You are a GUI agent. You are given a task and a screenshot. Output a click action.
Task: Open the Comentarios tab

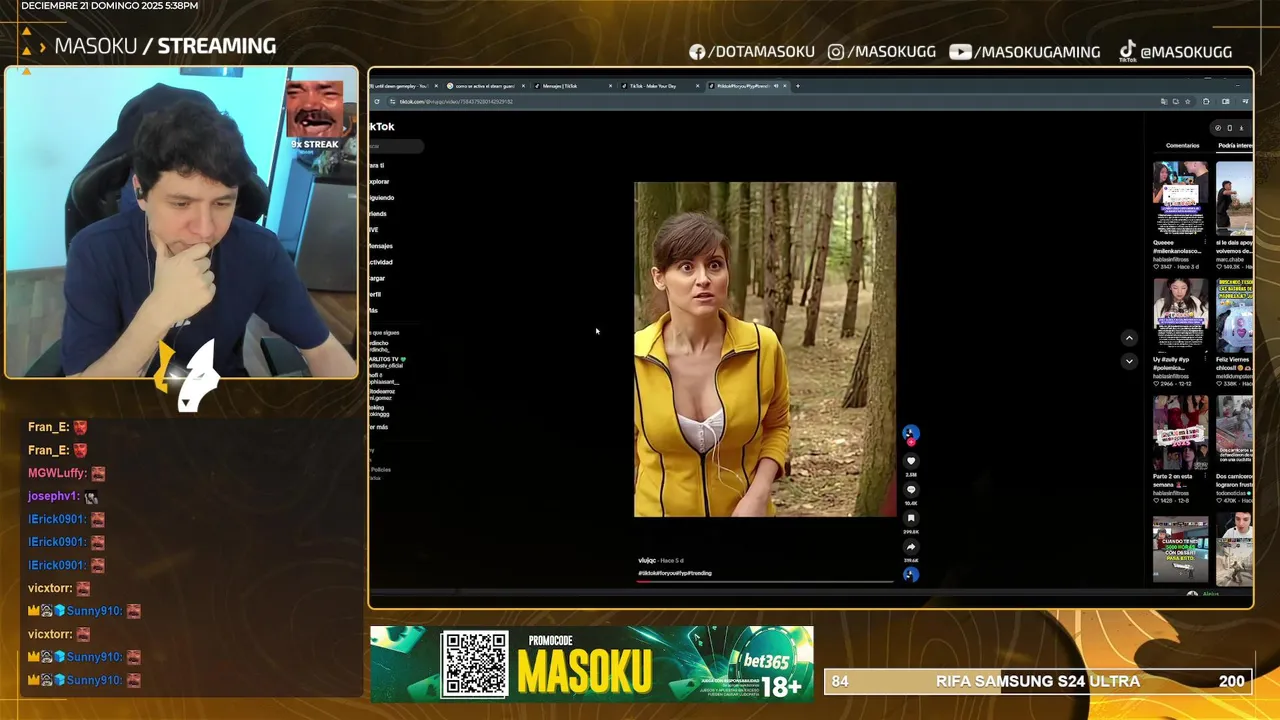[x=1182, y=146]
